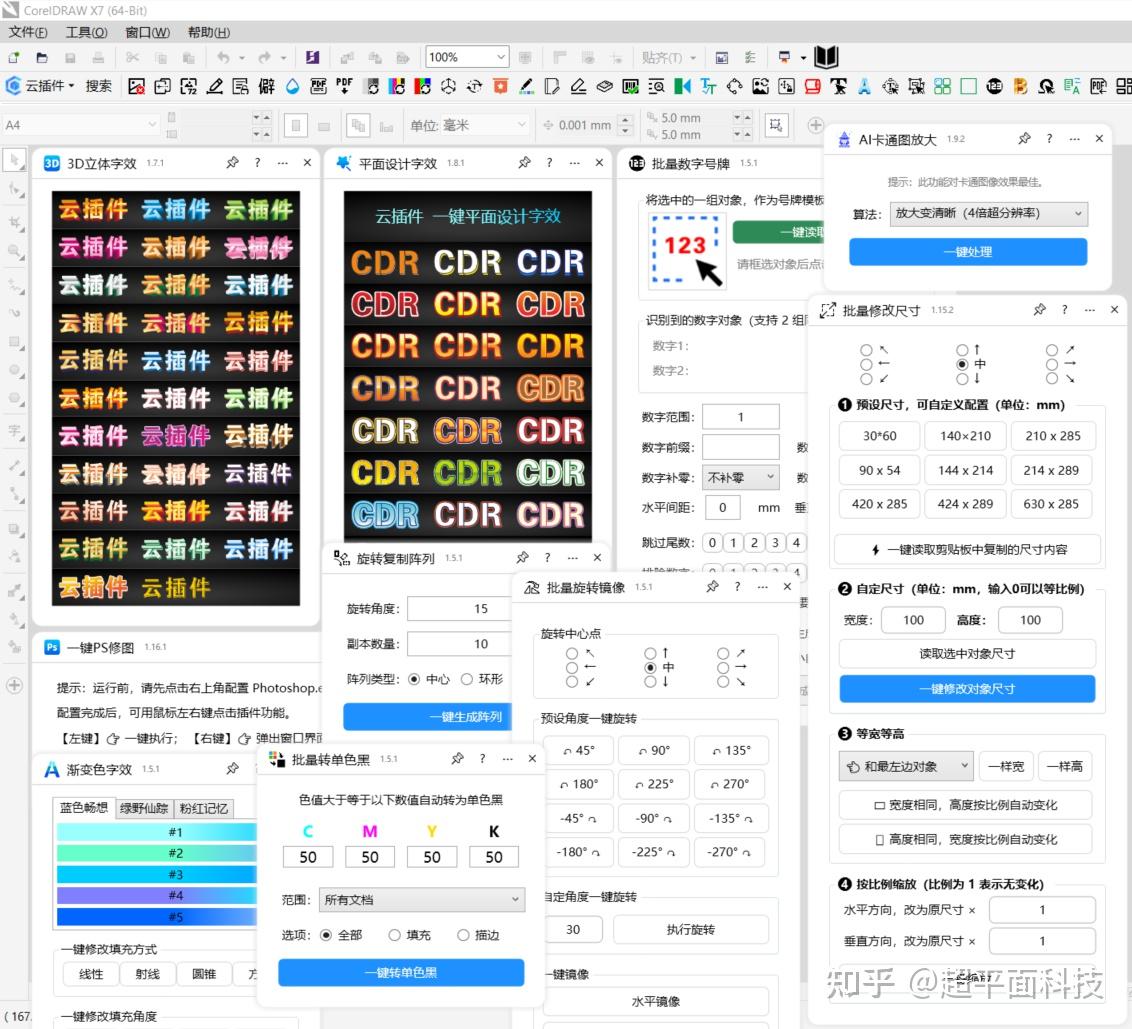This screenshot has width=1132, height=1029.
Task: Click the PDF with down arrow icon
Action: pyautogui.click(x=344, y=87)
